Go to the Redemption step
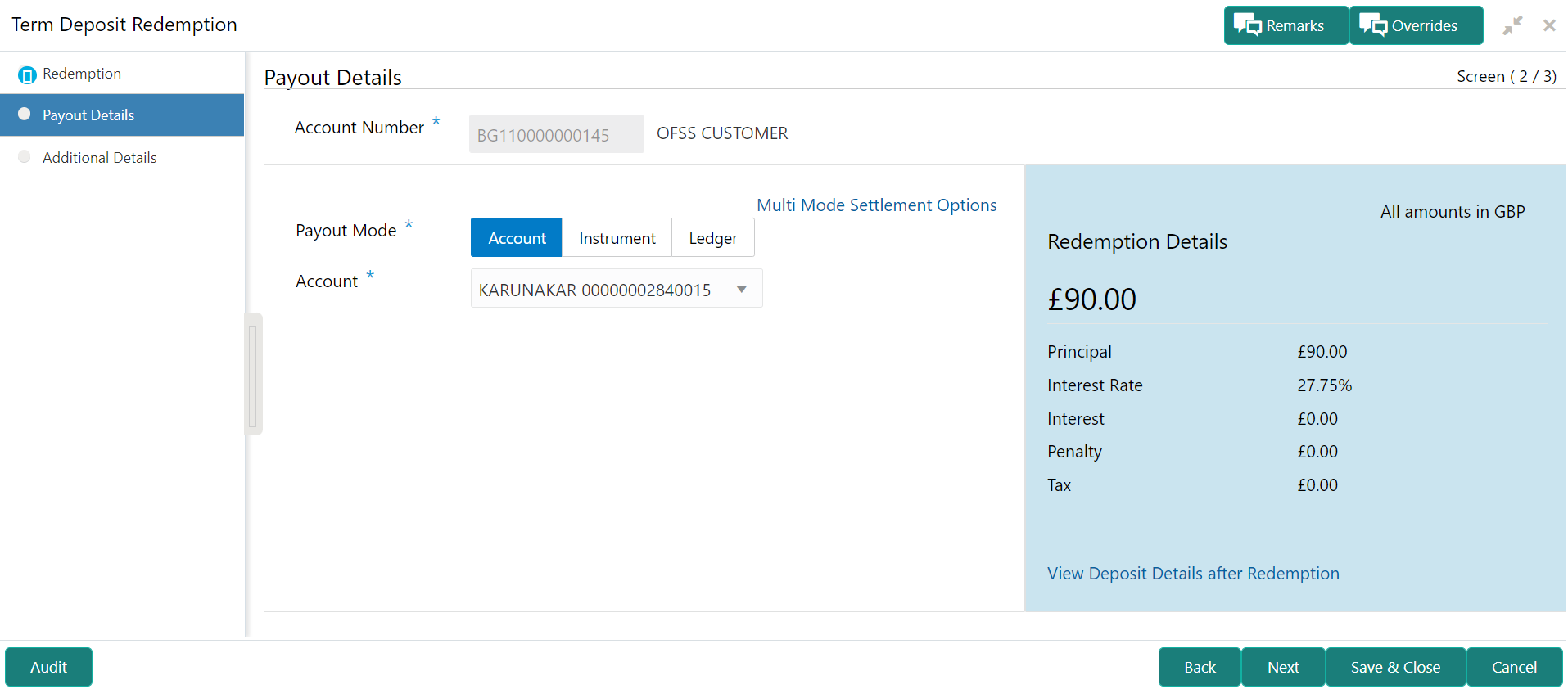 tap(81, 74)
